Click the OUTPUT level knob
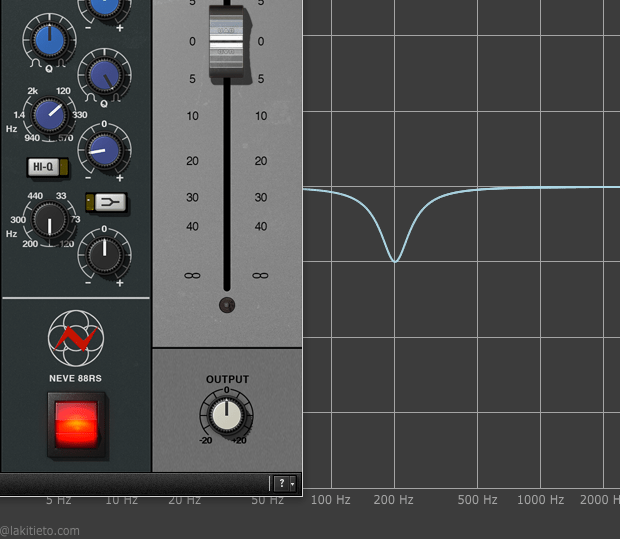Viewport: 620px width, 539px height. pyautogui.click(x=227, y=414)
